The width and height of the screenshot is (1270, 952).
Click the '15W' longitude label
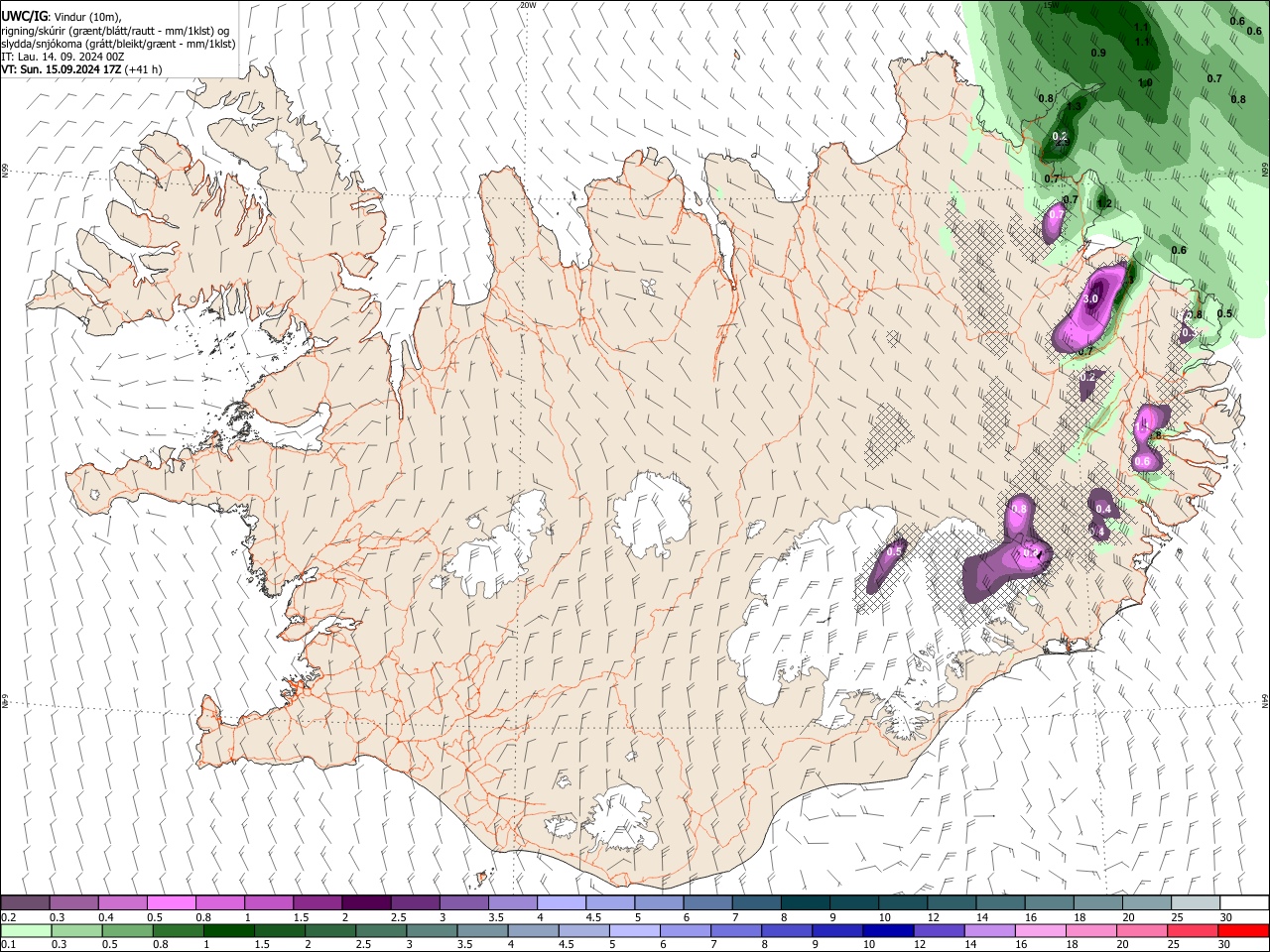1051,5
